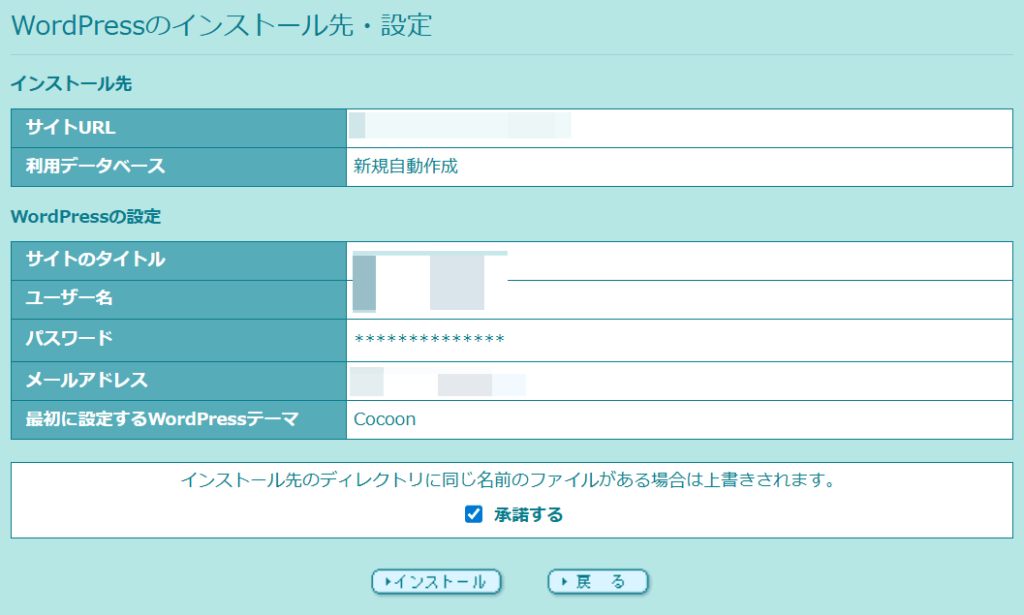Click the 承諾する label text
Viewport: 1024px width, 615px height.
pyautogui.click(x=528, y=516)
